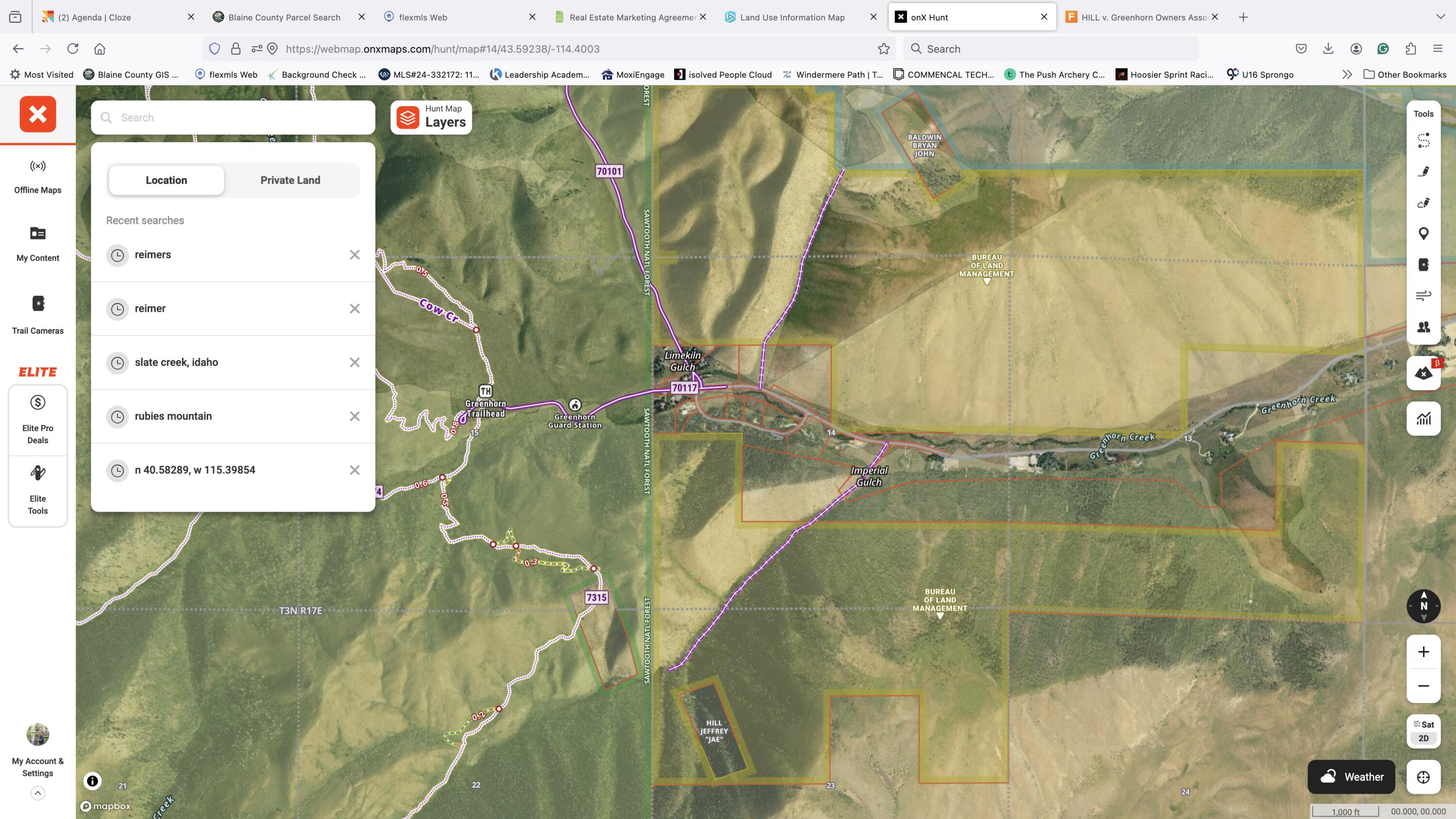Expand the hidden bookmarks overflow chevron
Viewport: 1456px width, 819px height.
1347,75
